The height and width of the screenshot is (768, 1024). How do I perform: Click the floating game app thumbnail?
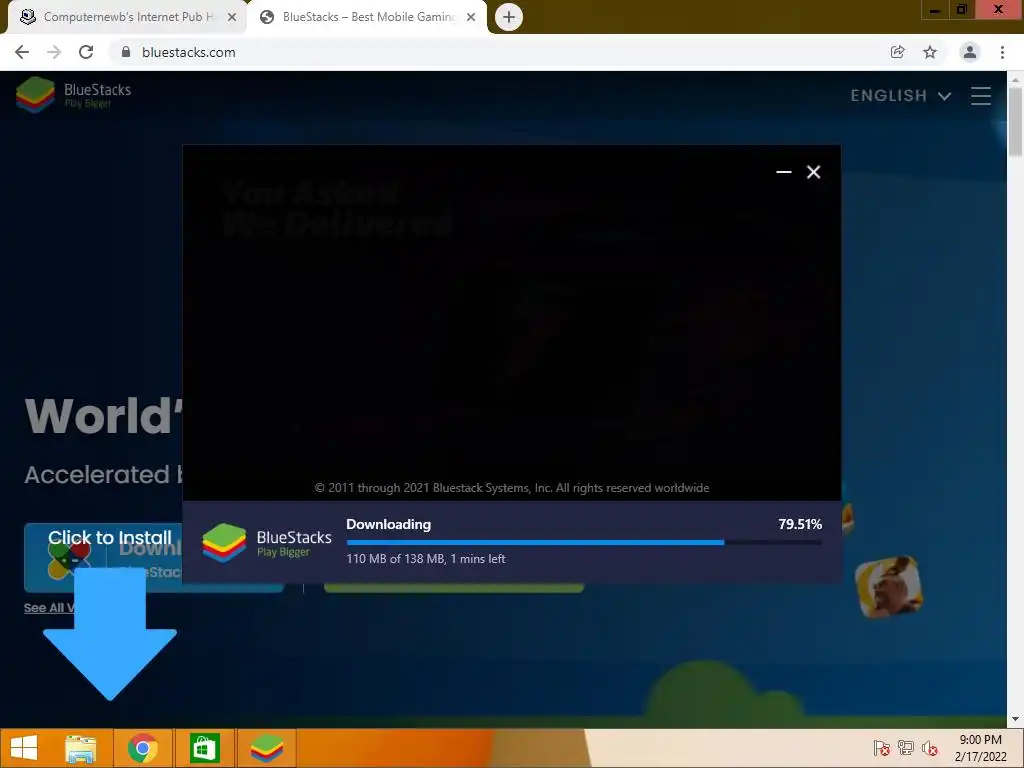(x=888, y=586)
